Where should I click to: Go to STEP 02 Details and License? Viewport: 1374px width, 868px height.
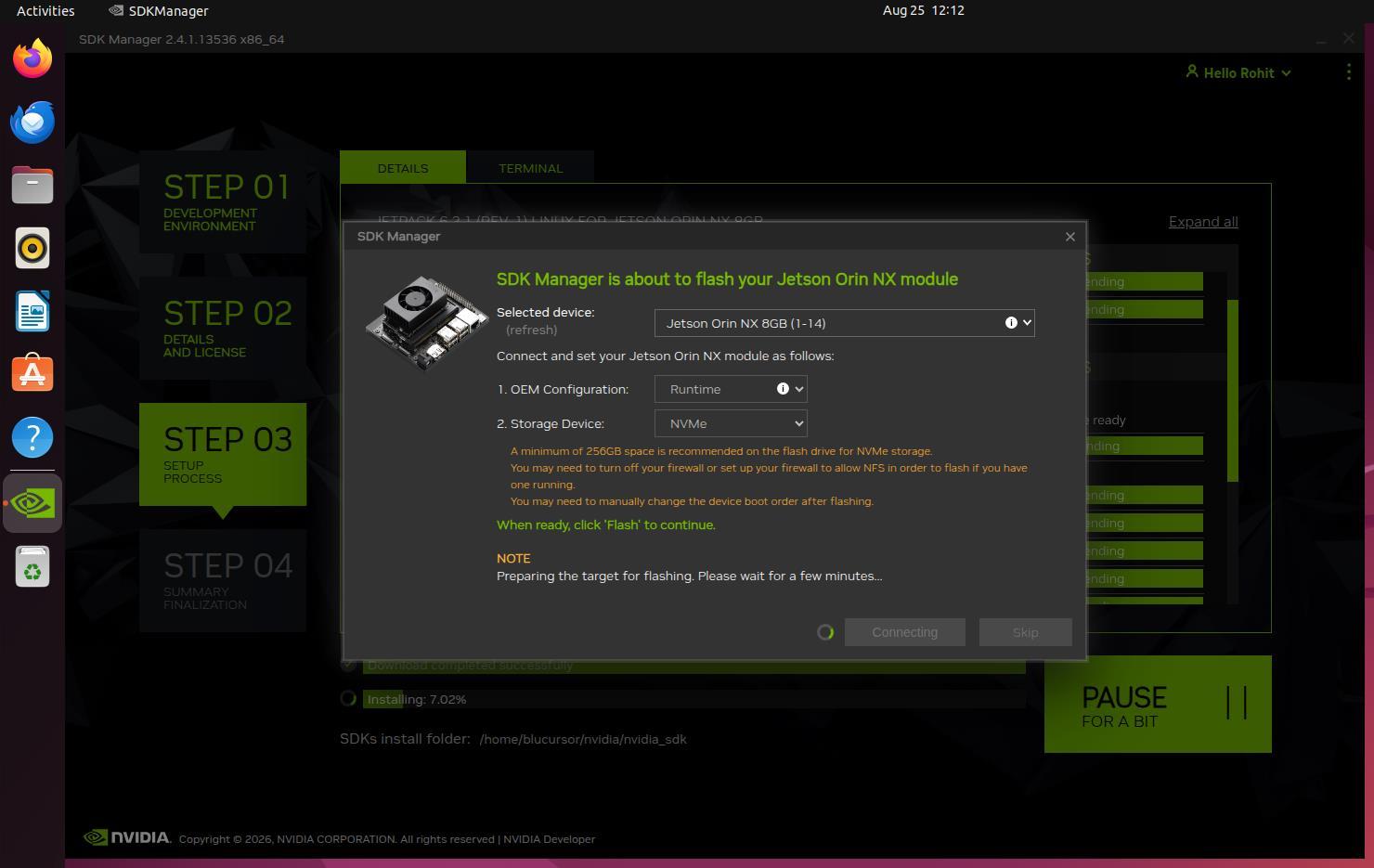coord(223,328)
